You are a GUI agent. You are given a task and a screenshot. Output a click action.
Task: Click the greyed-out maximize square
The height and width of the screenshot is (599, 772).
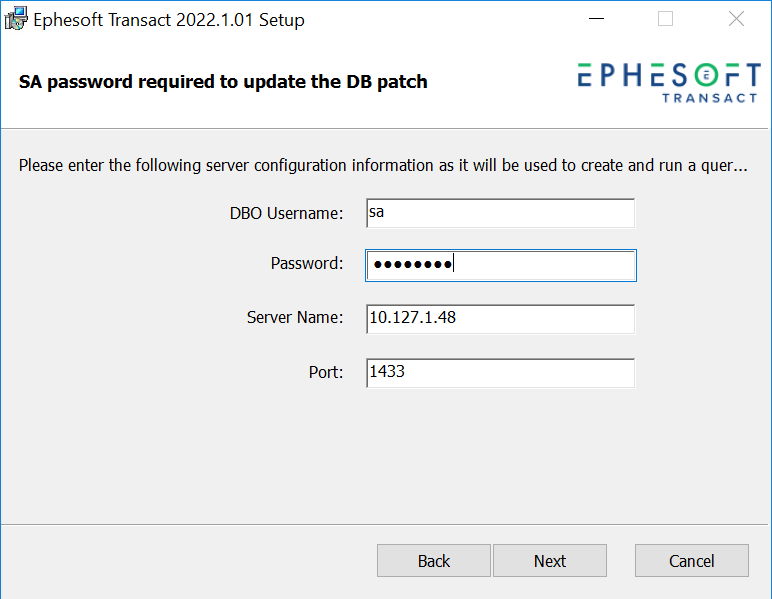click(x=665, y=19)
